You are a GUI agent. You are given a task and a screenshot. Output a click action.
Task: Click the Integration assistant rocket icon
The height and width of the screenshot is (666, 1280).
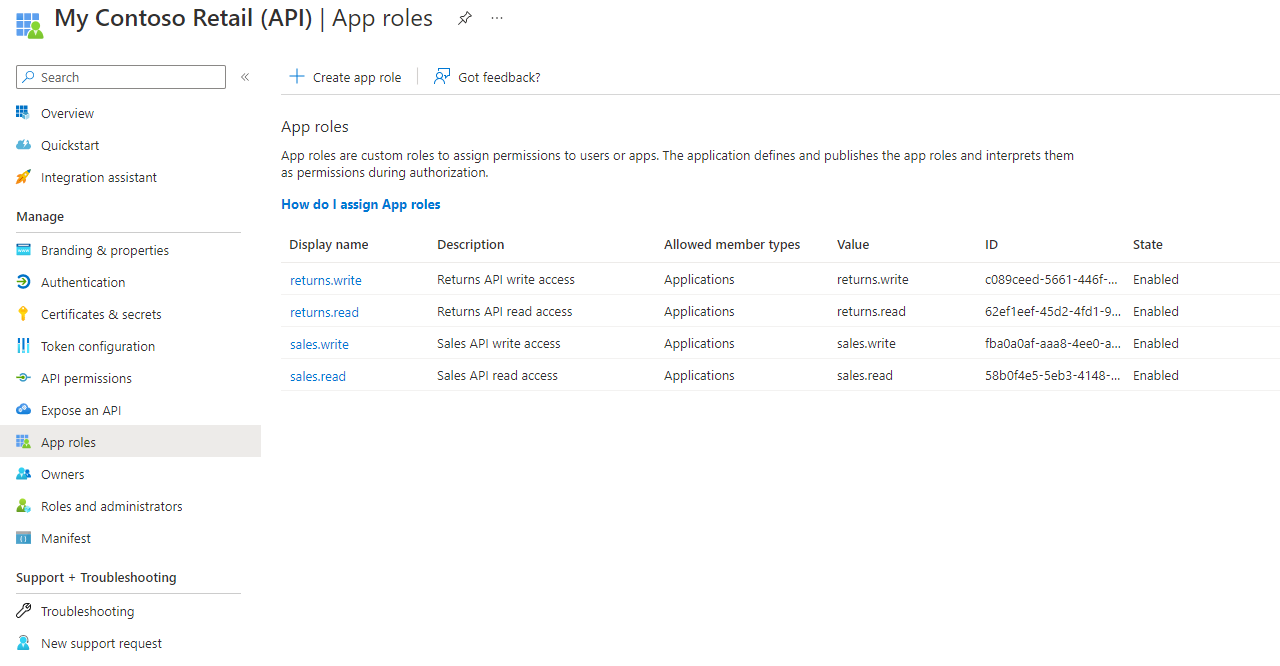[x=23, y=177]
